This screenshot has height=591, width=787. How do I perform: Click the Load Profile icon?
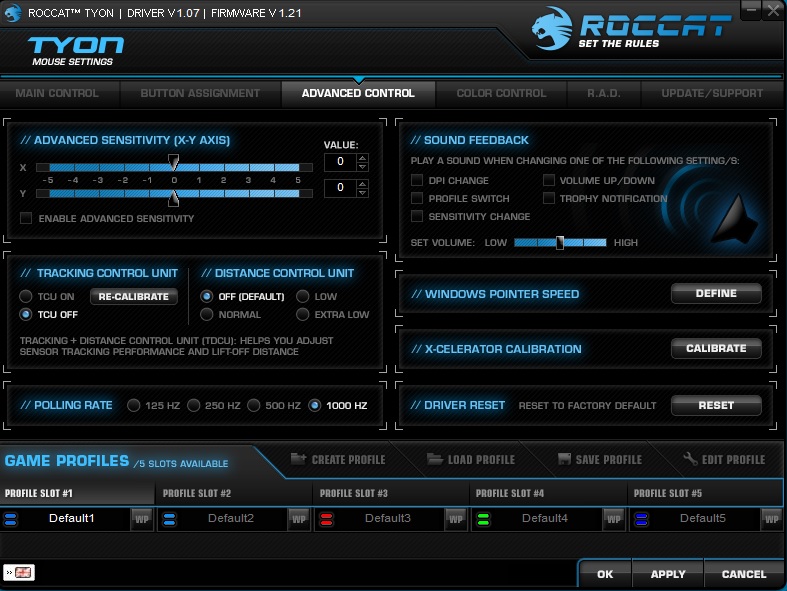pos(434,459)
